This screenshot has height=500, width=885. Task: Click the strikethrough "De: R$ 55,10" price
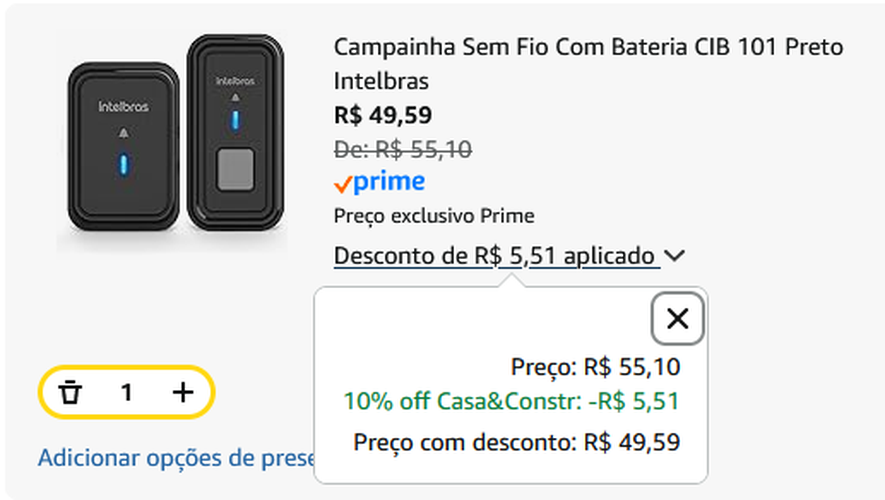pos(403,150)
